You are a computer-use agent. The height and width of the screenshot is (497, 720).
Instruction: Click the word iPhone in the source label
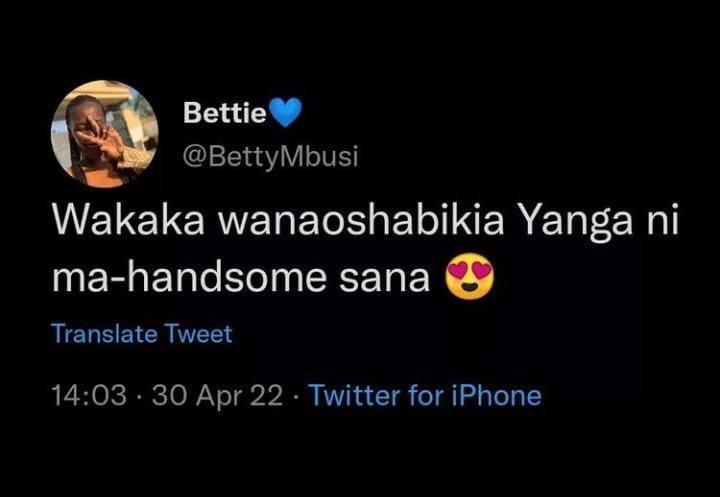496,395
